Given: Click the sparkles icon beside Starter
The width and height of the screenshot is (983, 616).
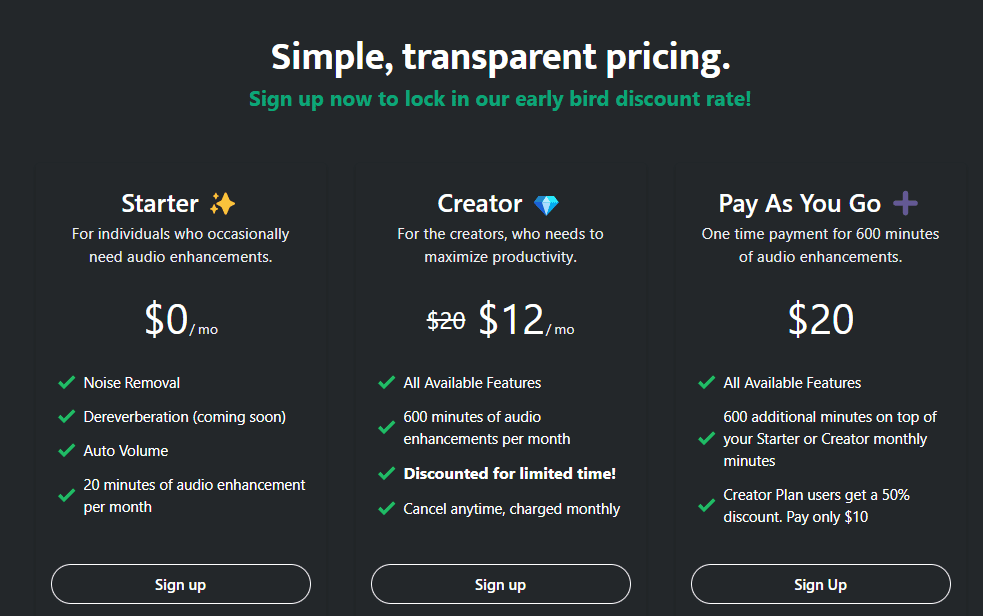Looking at the screenshot, I should [223, 204].
